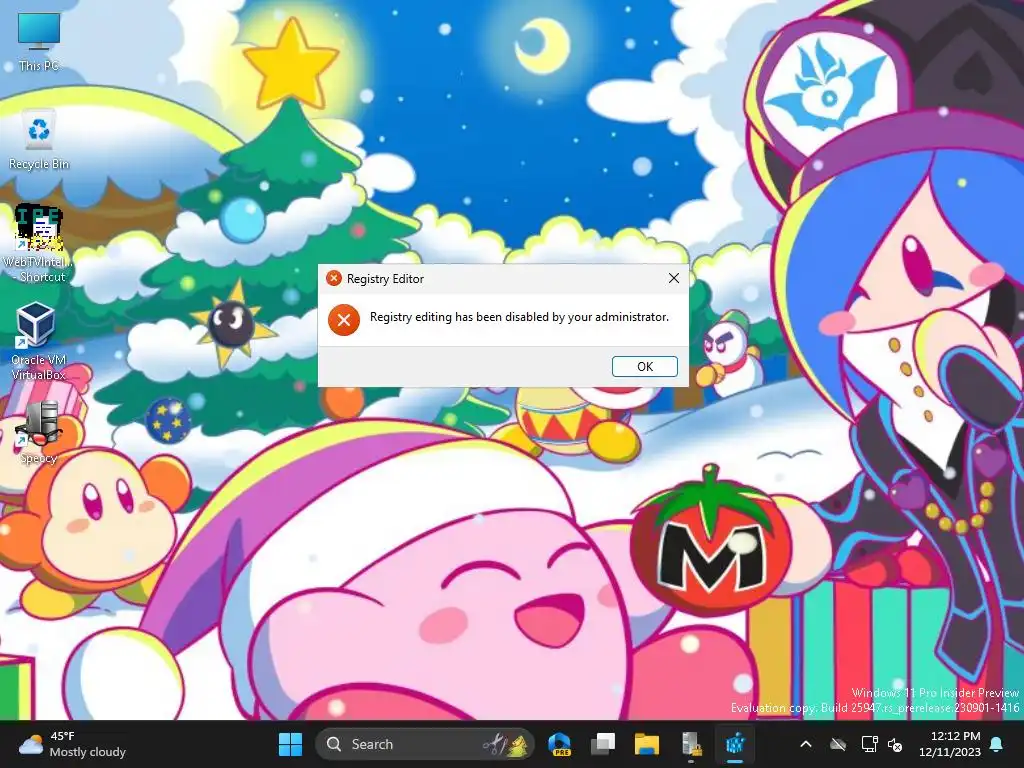The width and height of the screenshot is (1024, 768).
Task: Click the red error icon in dialog
Action: (344, 320)
